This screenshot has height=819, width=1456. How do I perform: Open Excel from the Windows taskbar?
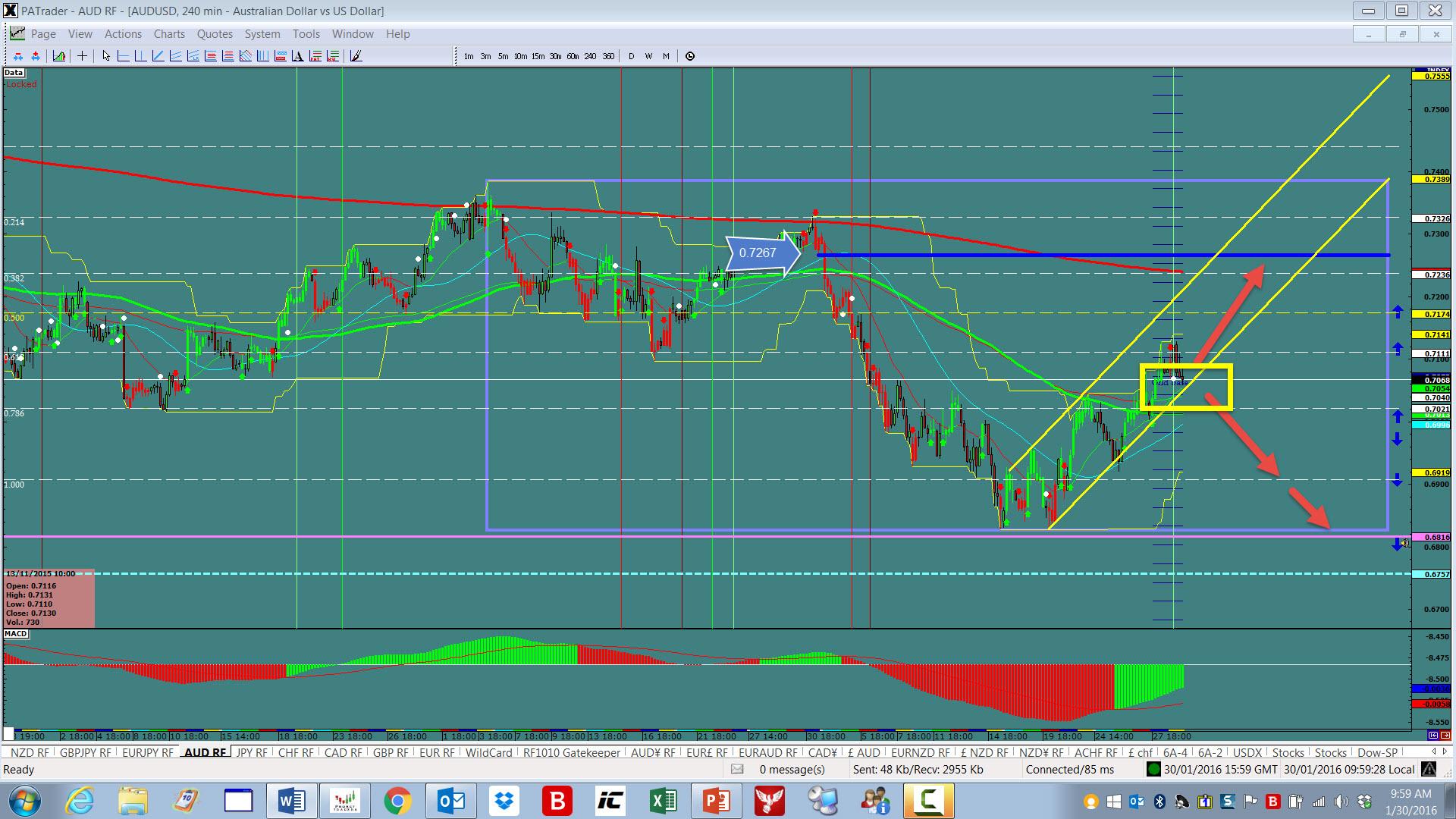(x=664, y=801)
